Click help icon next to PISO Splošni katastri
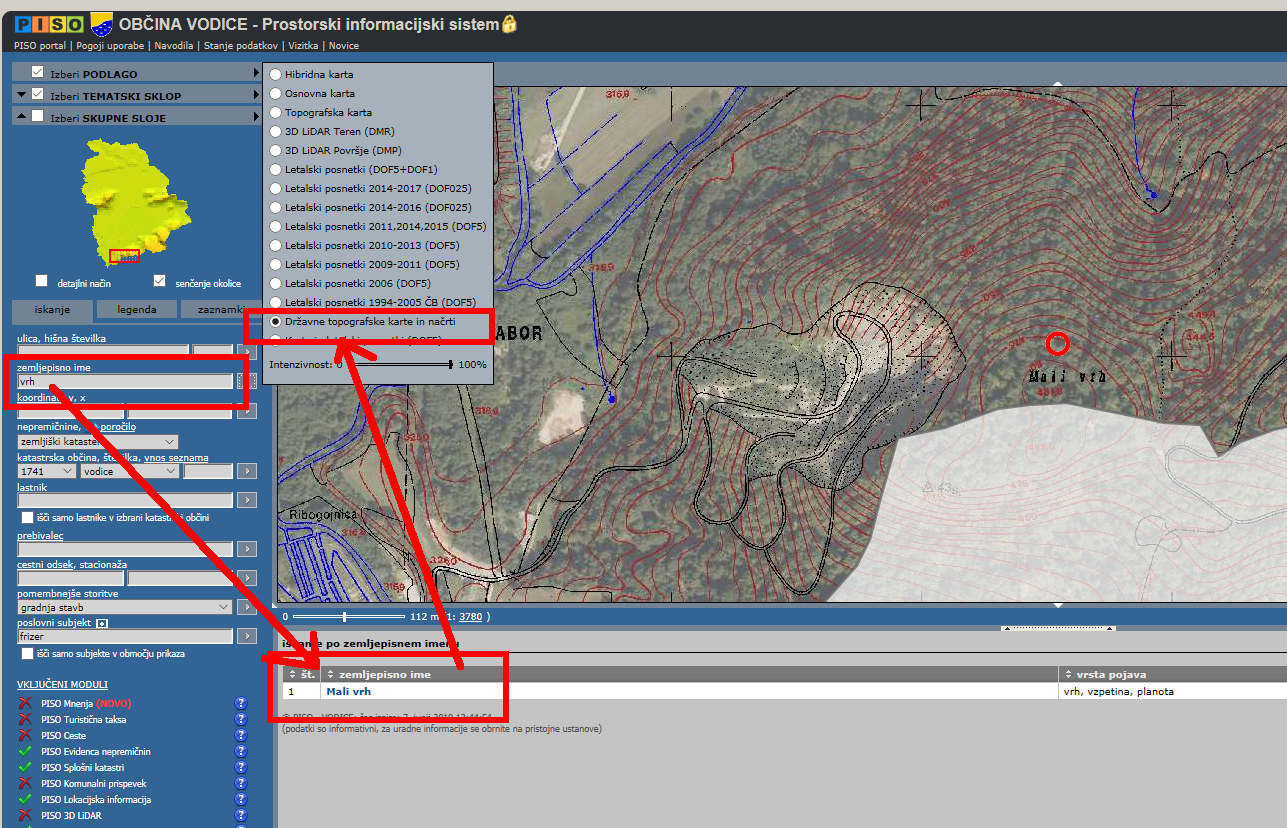 pyautogui.click(x=240, y=767)
